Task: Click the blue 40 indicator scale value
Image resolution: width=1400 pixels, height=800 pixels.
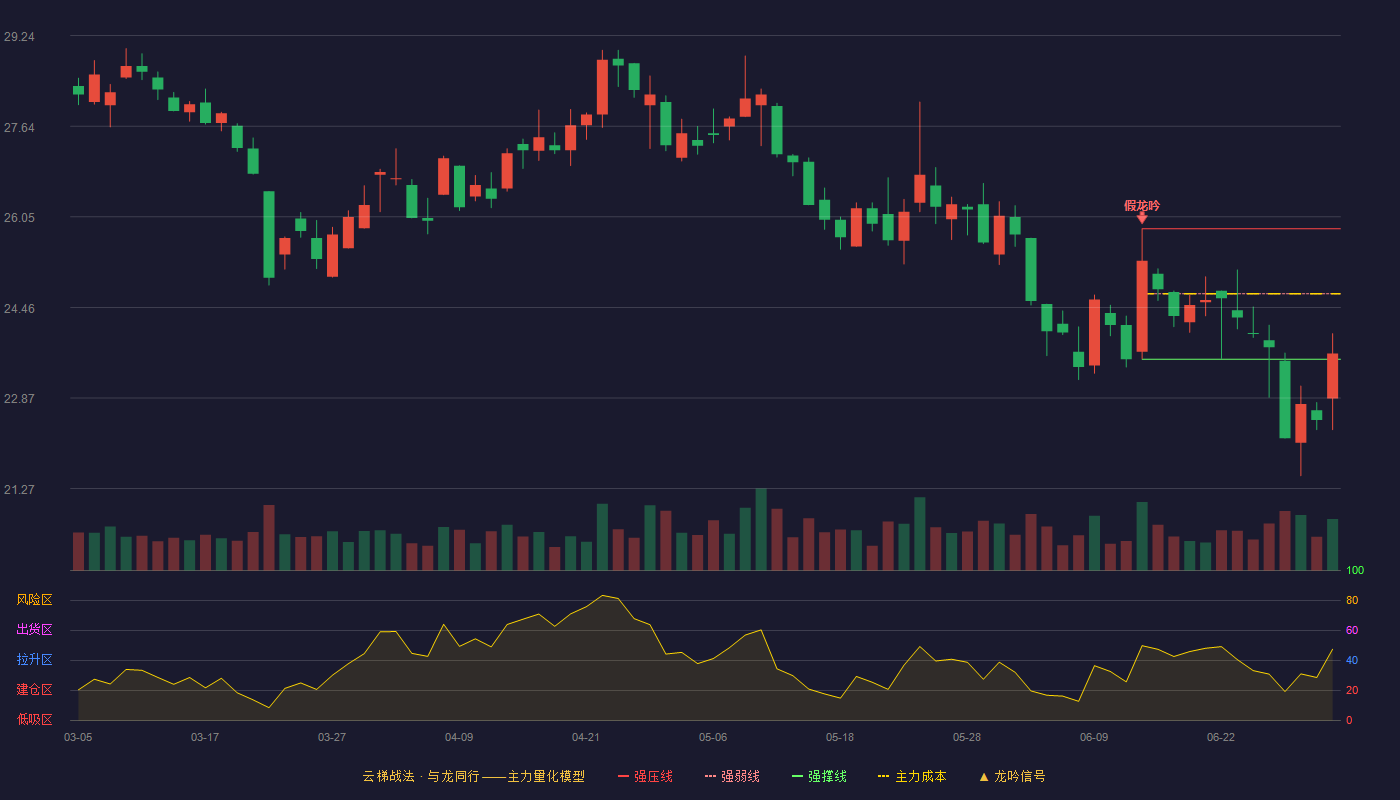Action: (1352, 660)
